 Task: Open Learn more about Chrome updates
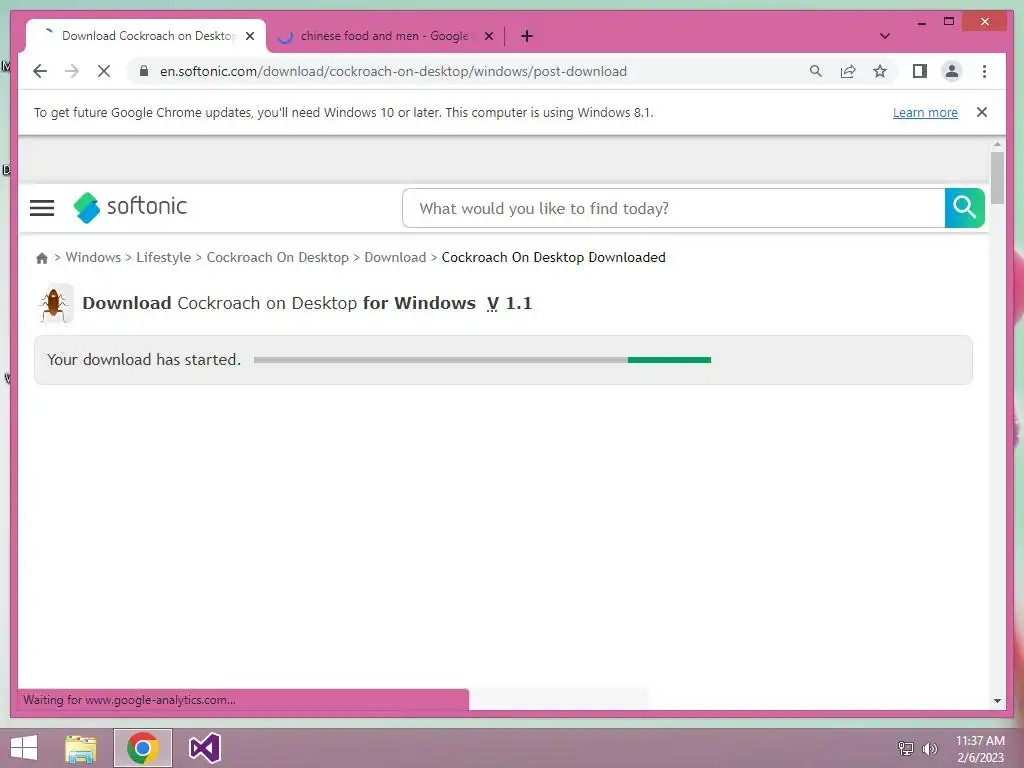tap(925, 112)
